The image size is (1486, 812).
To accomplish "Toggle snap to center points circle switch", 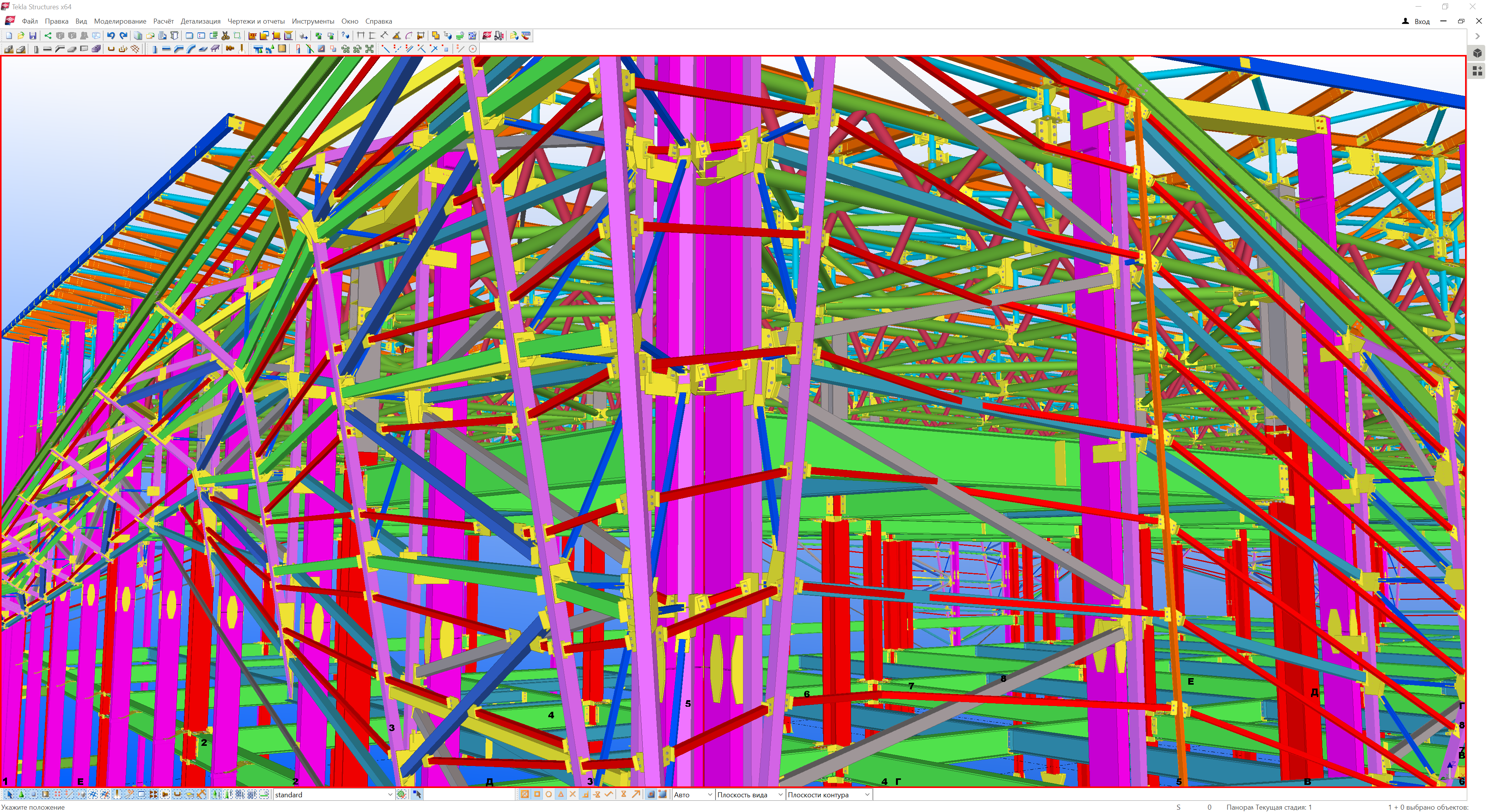I will point(549,794).
